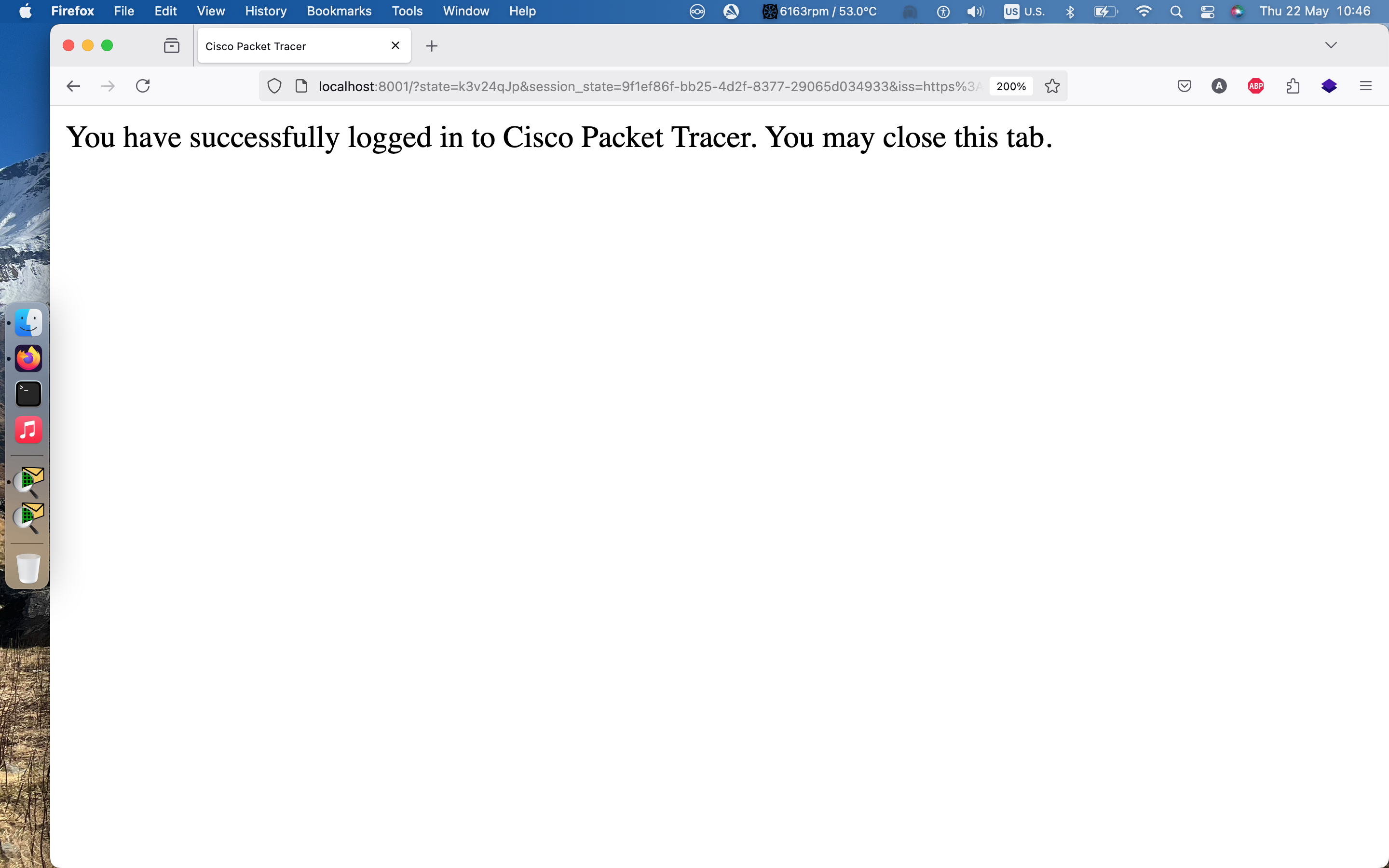Open the macOS Control Center toggles icon
The height and width of the screenshot is (868, 1389).
[x=1207, y=12]
